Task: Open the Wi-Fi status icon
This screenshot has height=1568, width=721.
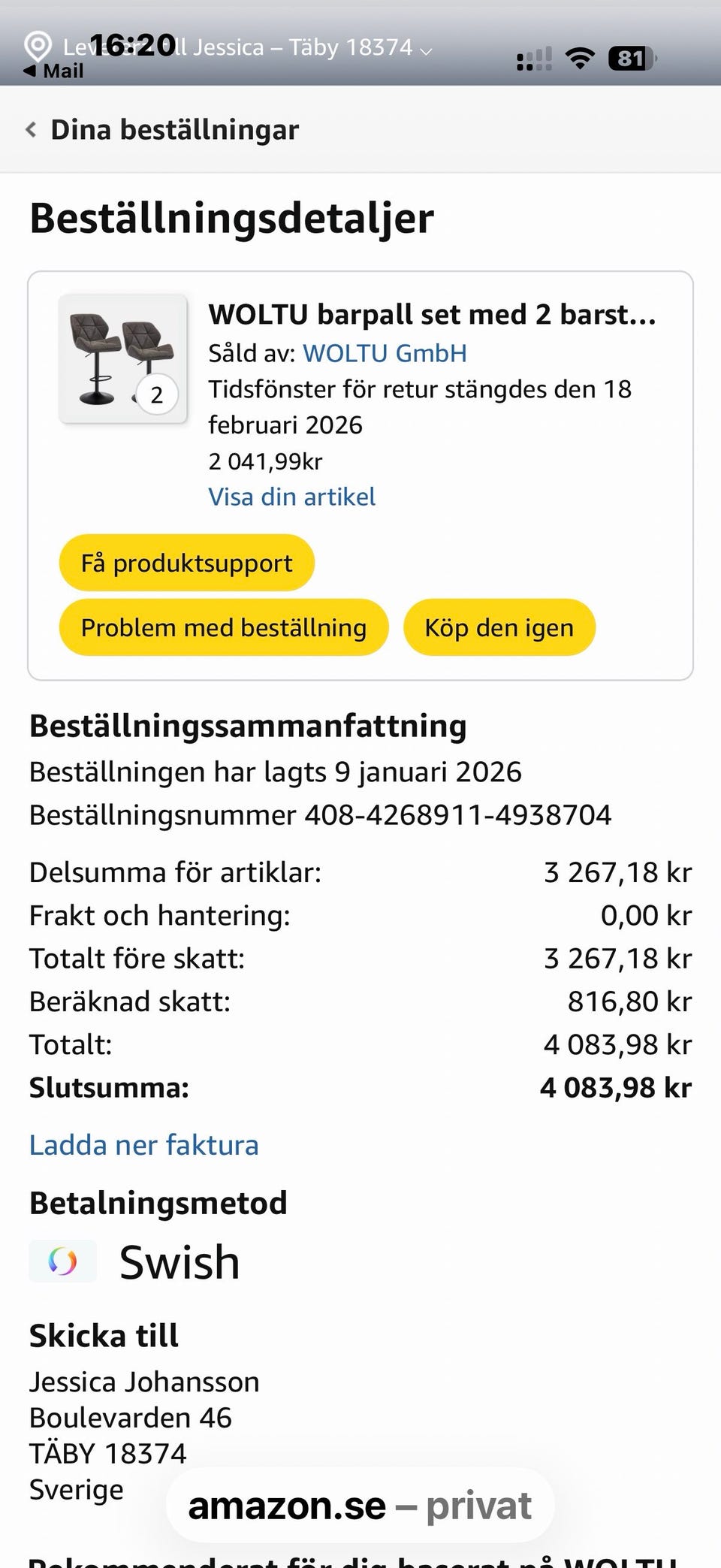Action: [x=579, y=58]
